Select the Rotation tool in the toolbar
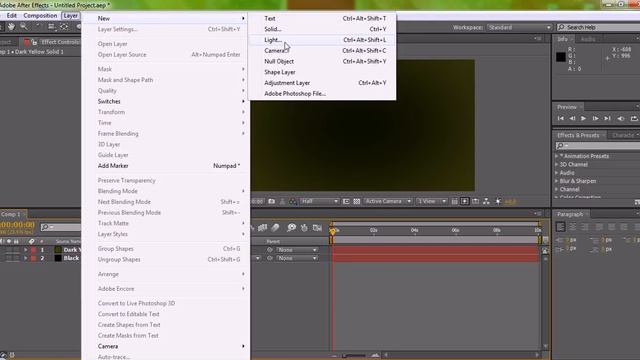This screenshot has width=640, height=360. point(38,27)
